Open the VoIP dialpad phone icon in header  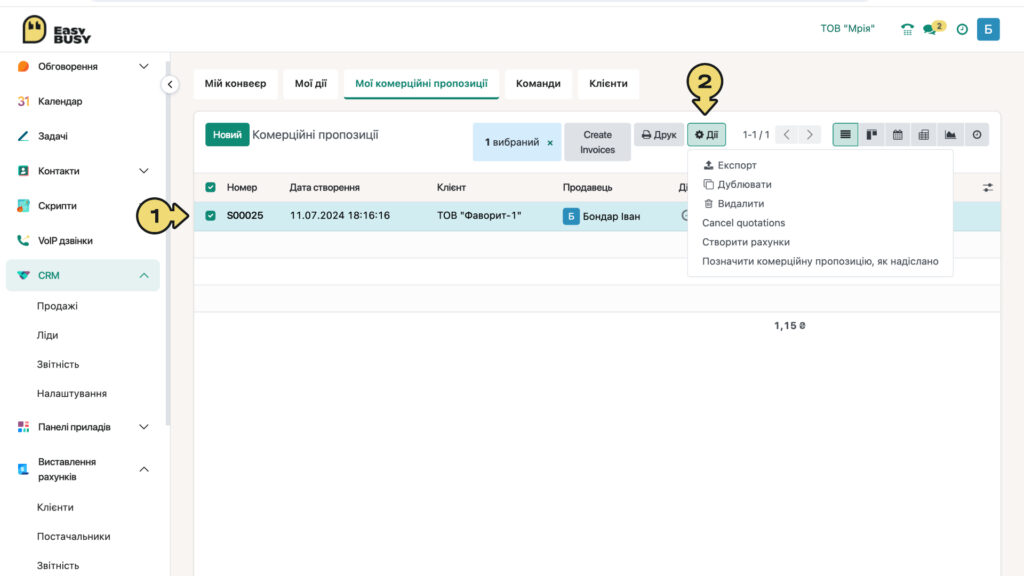(x=907, y=29)
